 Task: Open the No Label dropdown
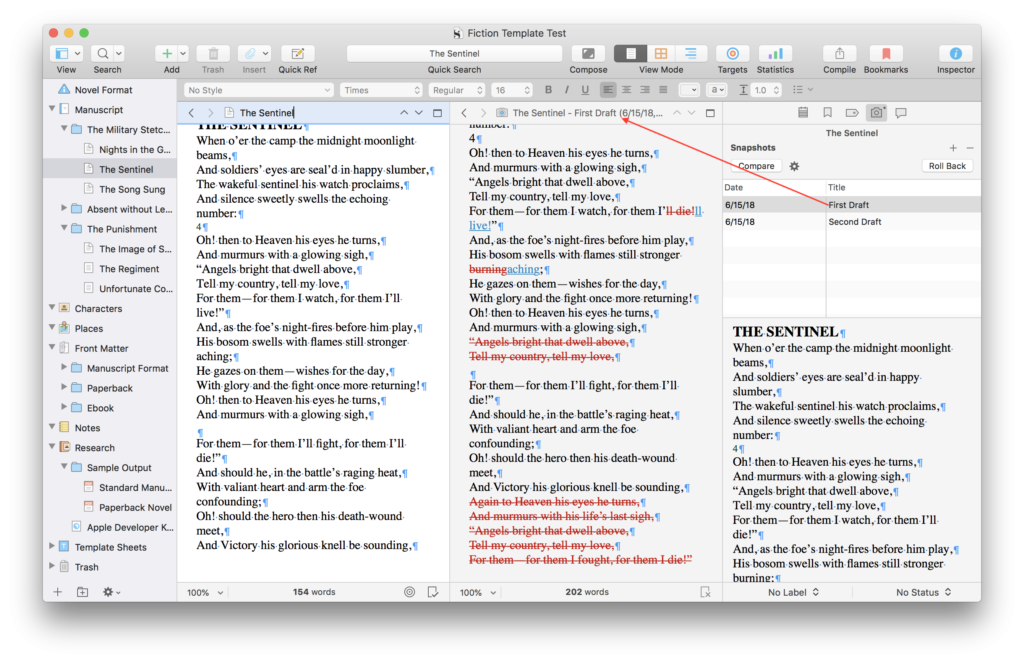click(793, 592)
